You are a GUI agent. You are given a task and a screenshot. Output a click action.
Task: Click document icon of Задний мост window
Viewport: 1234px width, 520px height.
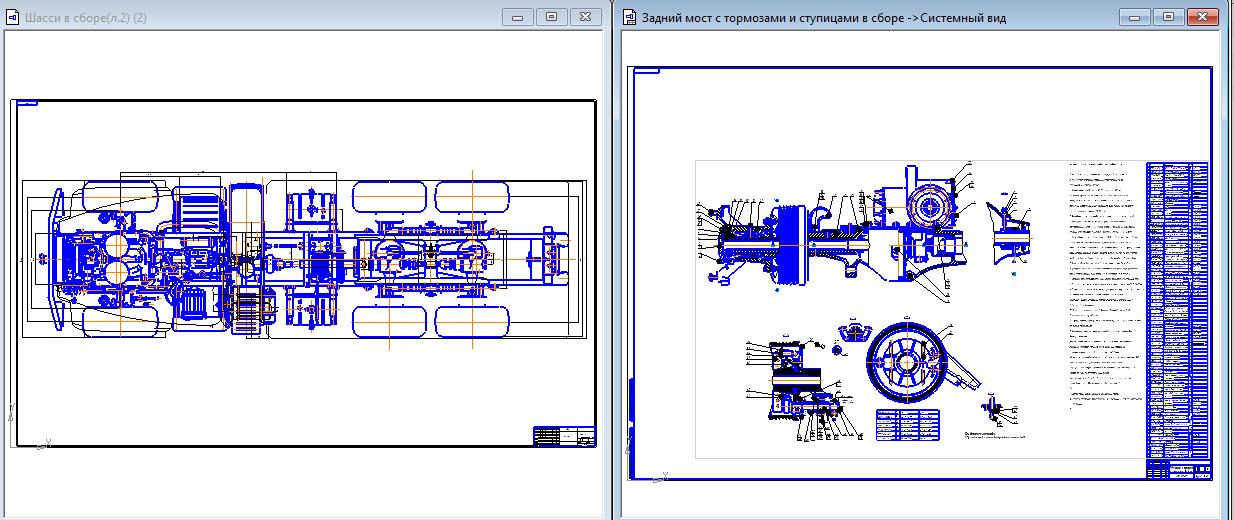pyautogui.click(x=630, y=18)
